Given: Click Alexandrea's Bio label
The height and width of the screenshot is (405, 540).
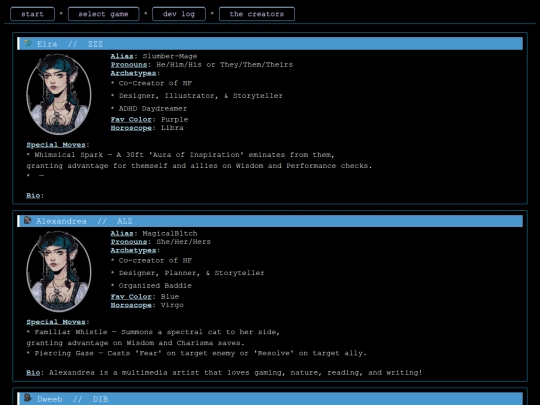Looking at the screenshot, I should [33, 373].
